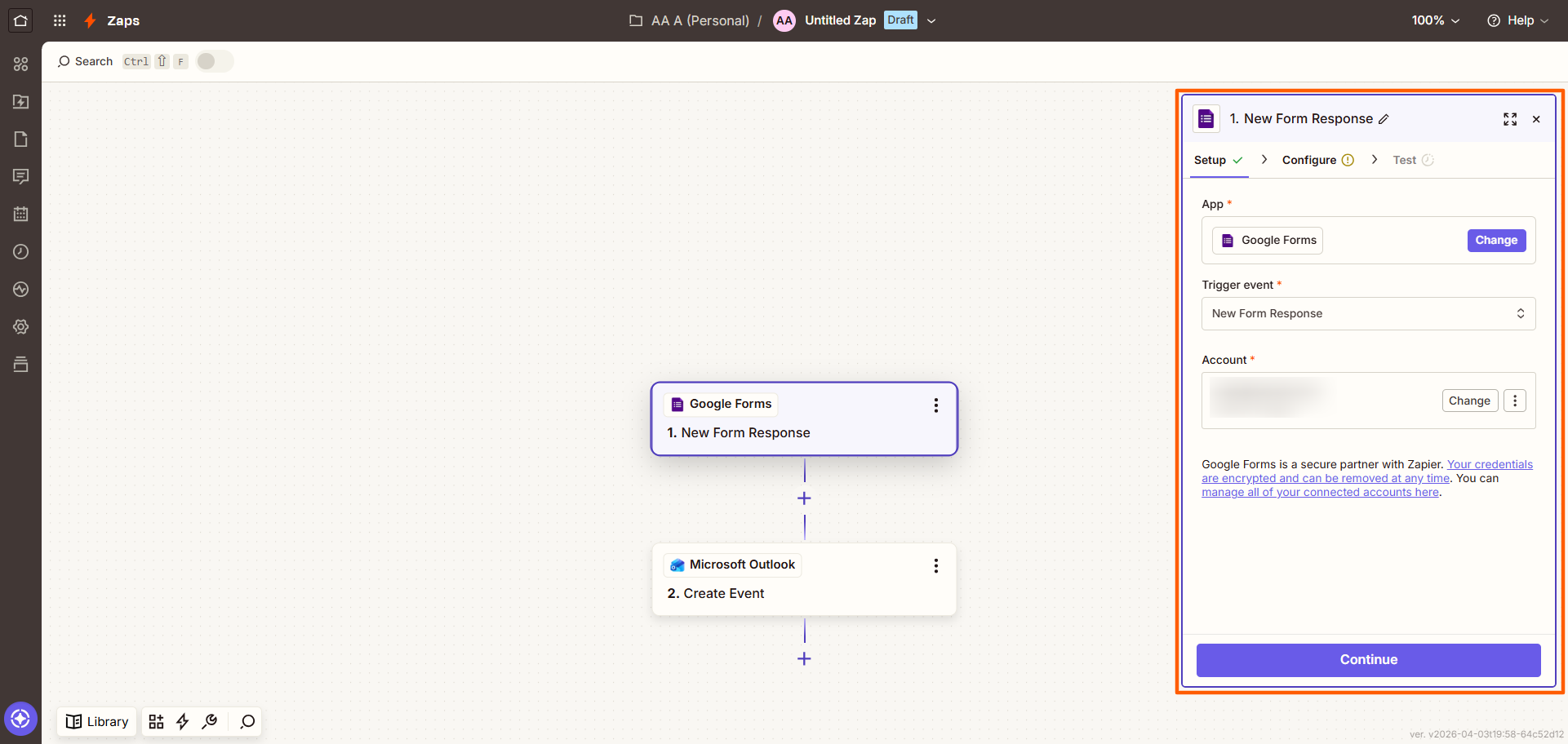
Task: Expand the step panel to fullscreen
Action: coord(1510,119)
